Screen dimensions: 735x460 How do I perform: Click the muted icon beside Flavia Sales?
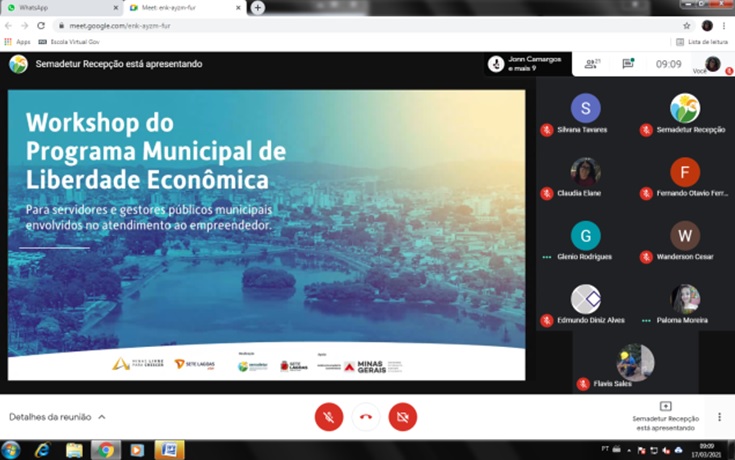point(583,384)
